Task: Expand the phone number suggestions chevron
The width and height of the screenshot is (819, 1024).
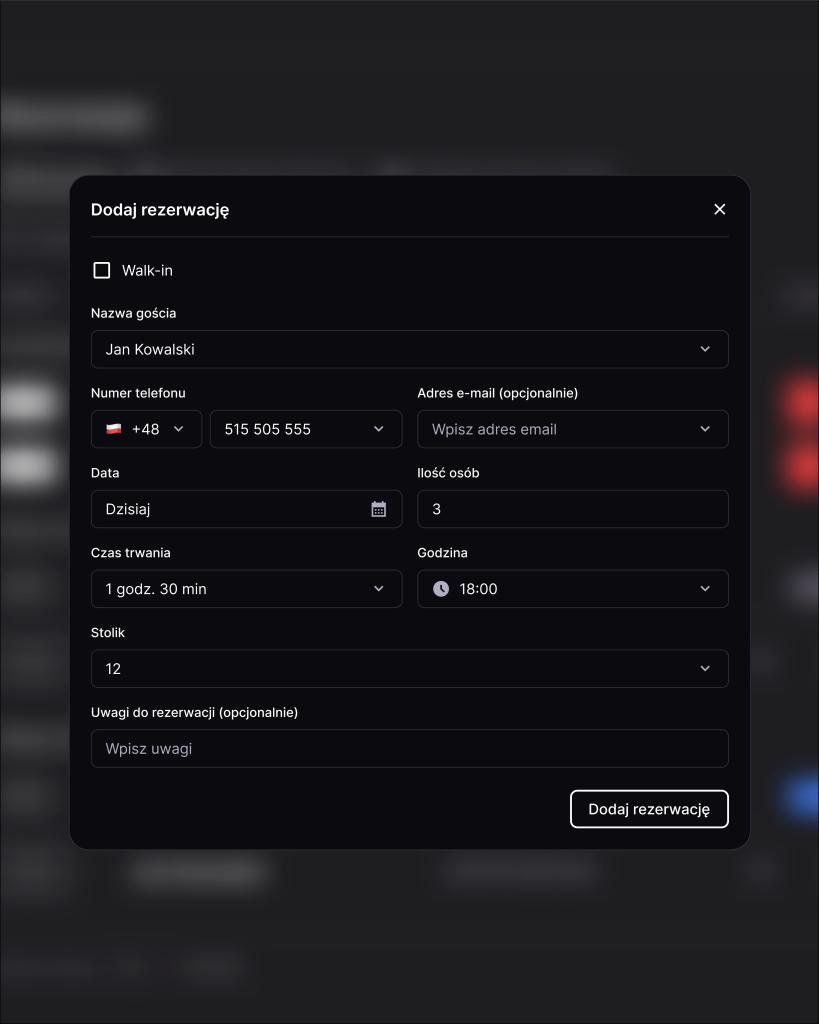Action: (379, 429)
